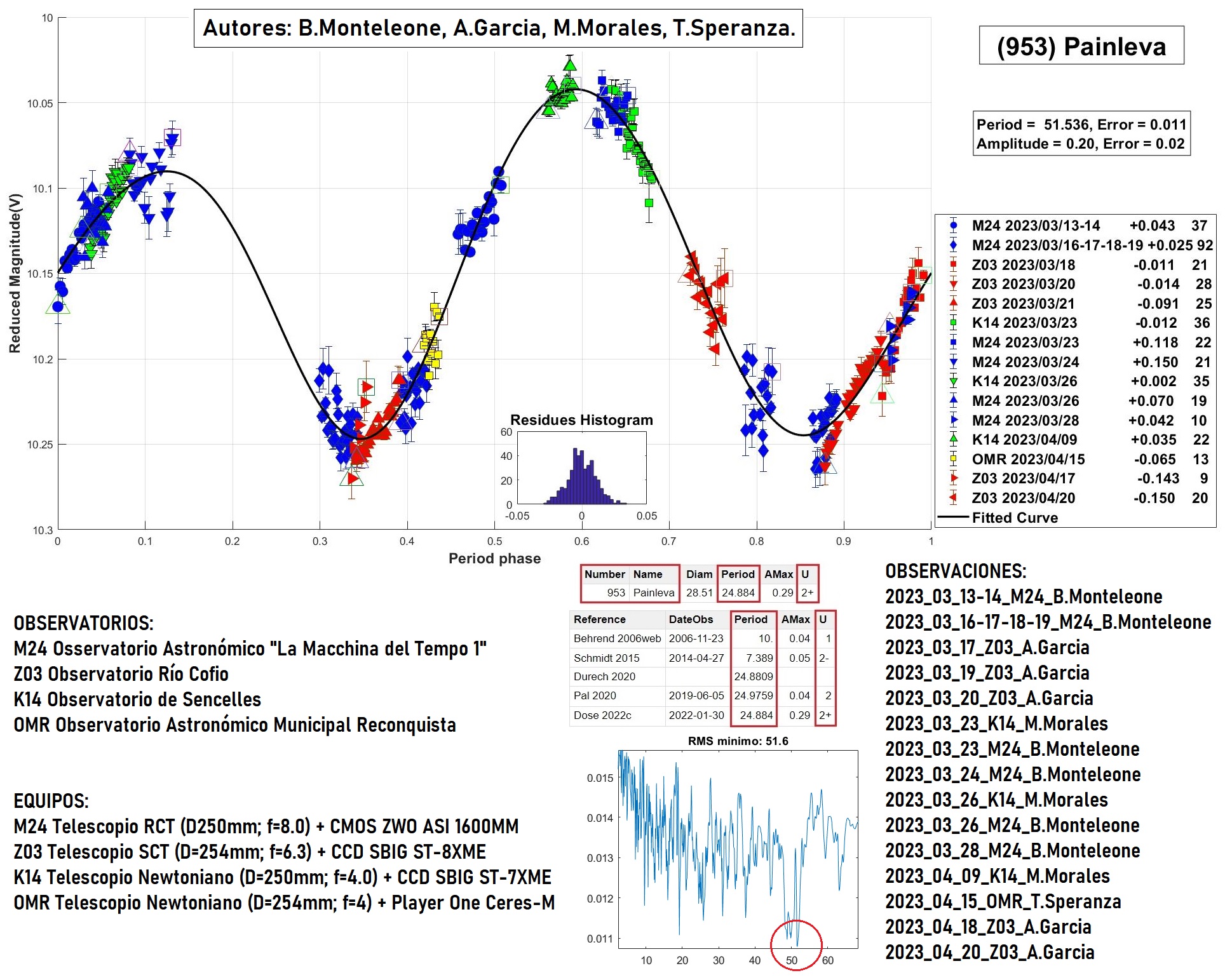Click the red right-triangle marker for Z03 2023/04/17
1225x980 pixels.
[x=953, y=478]
